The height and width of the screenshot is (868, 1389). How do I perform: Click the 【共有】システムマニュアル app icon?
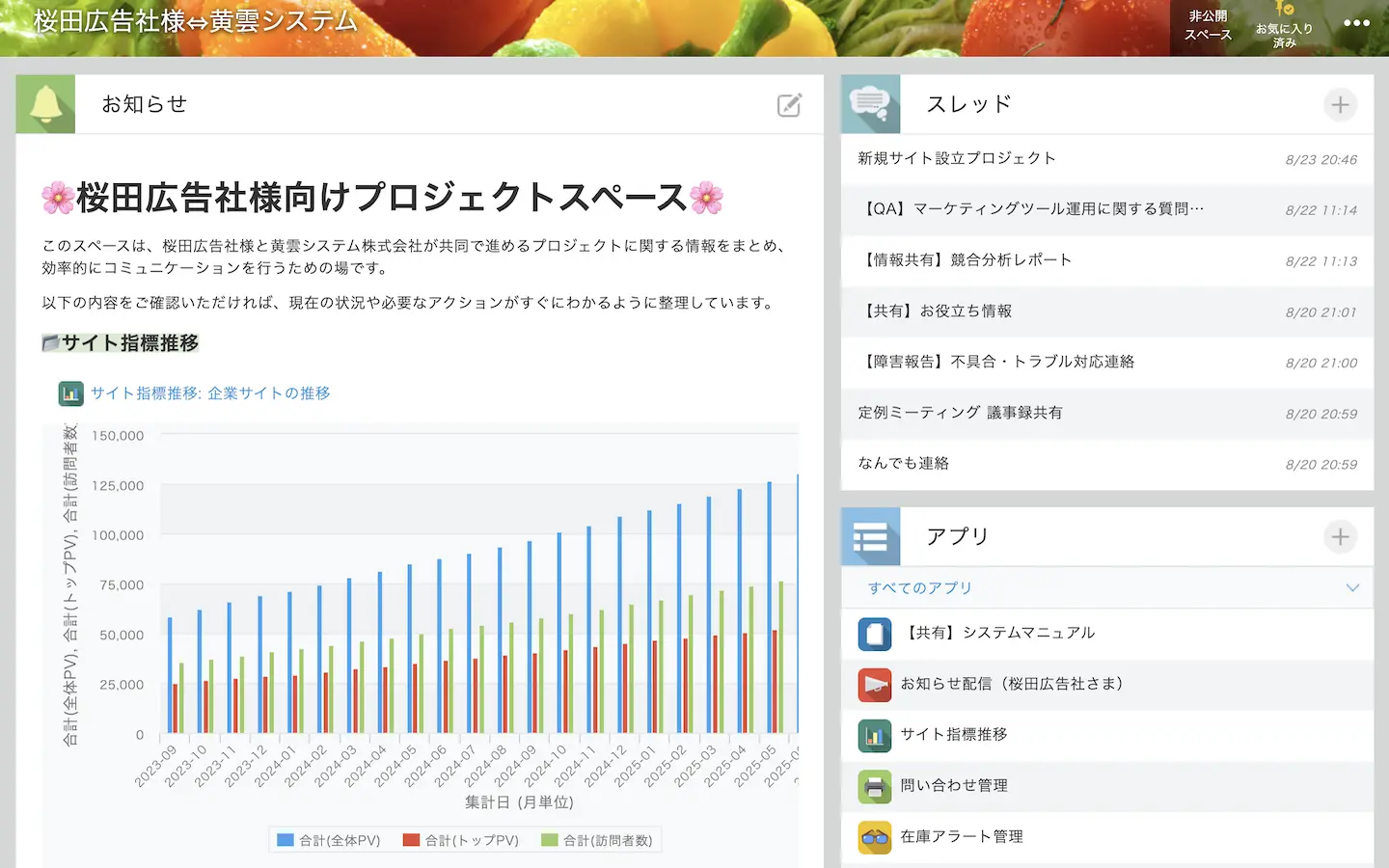(x=874, y=634)
